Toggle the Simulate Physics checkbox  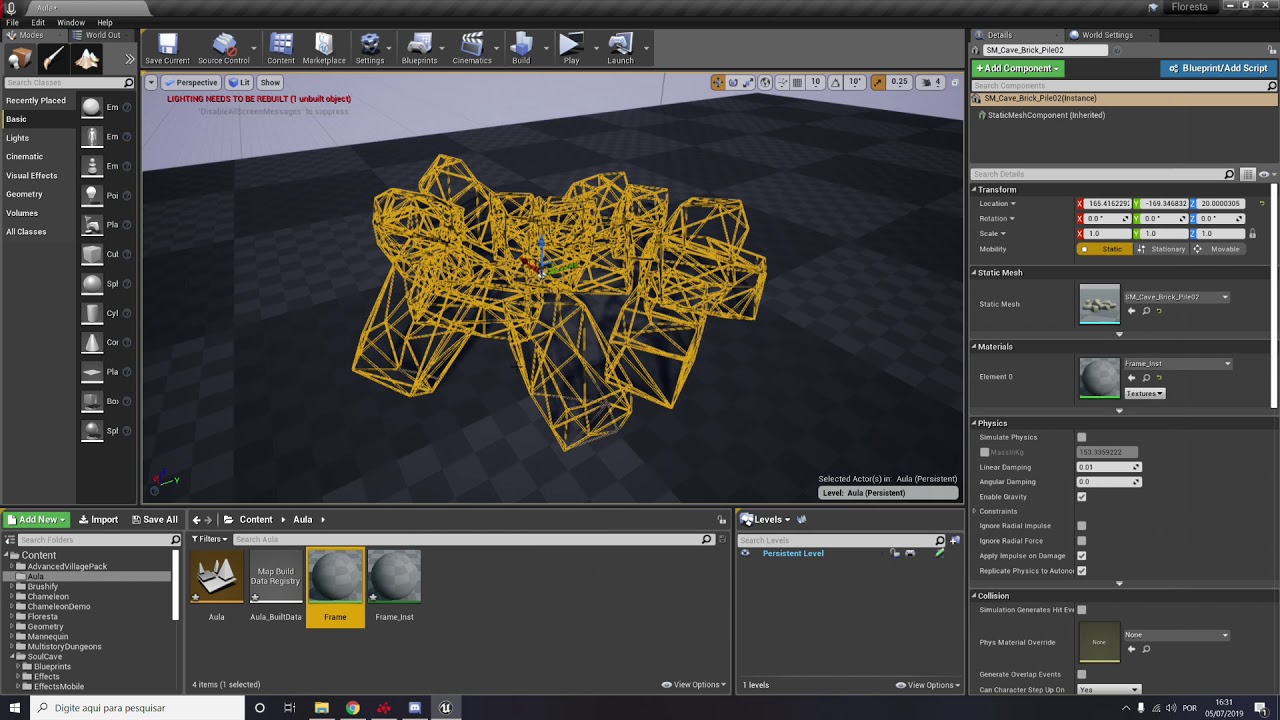(1081, 437)
